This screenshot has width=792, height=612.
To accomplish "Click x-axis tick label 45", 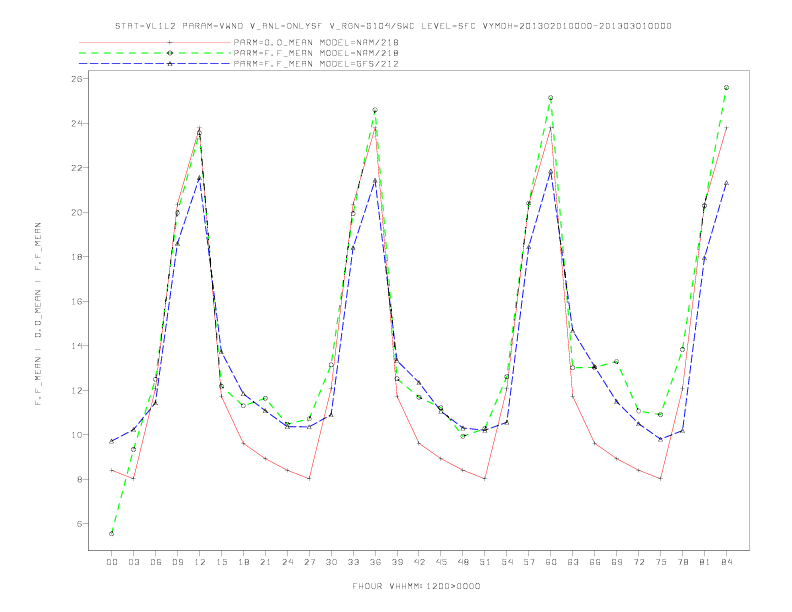I will pos(441,562).
